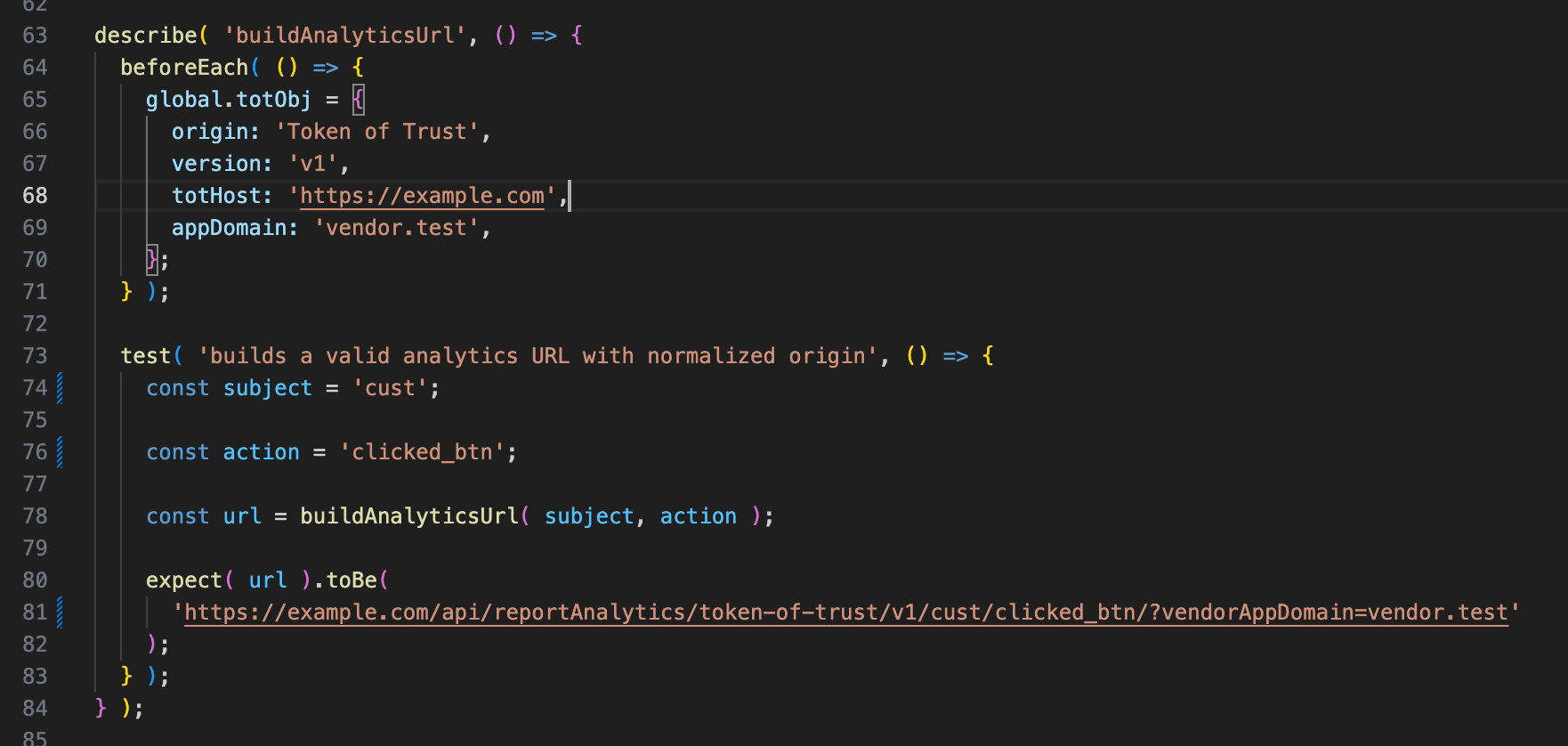The width and height of the screenshot is (1568, 746).
Task: Click line number 73 in the gutter
Action: point(36,356)
